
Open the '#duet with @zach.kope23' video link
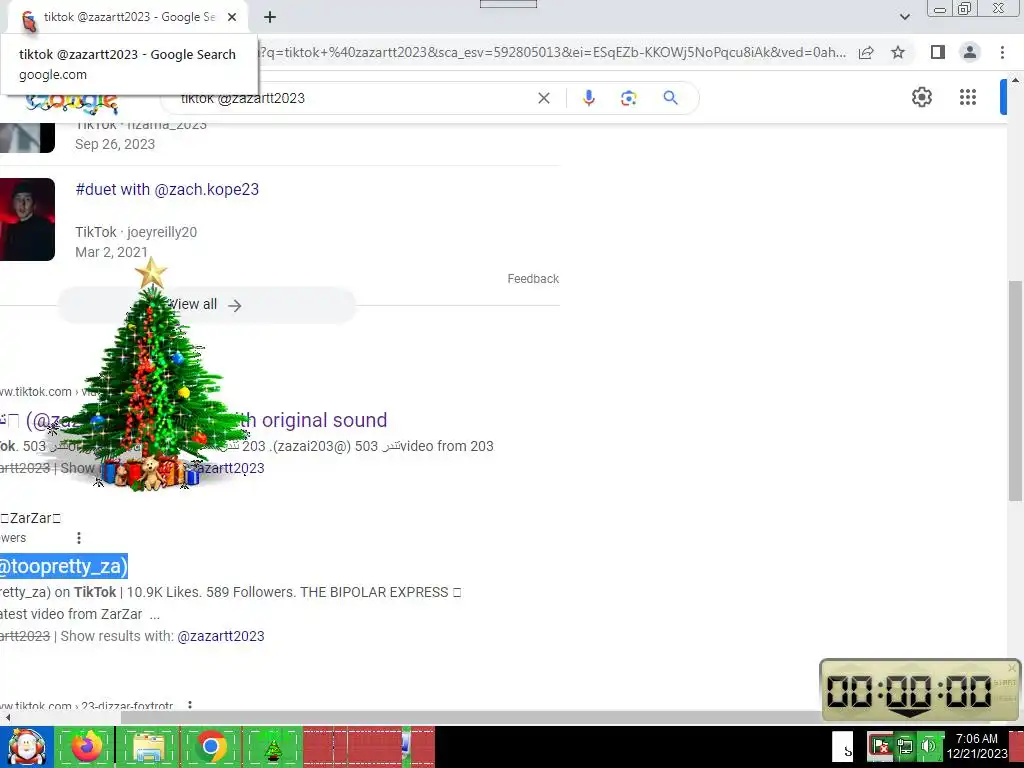pyautogui.click(x=167, y=189)
